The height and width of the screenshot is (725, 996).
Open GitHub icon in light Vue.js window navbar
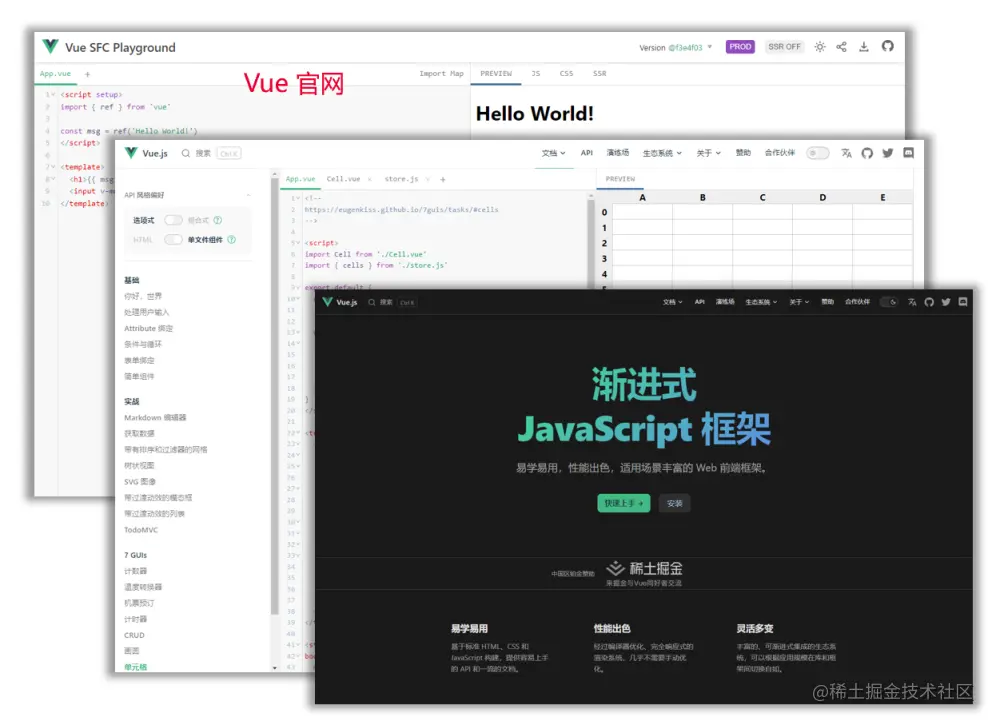pos(867,153)
